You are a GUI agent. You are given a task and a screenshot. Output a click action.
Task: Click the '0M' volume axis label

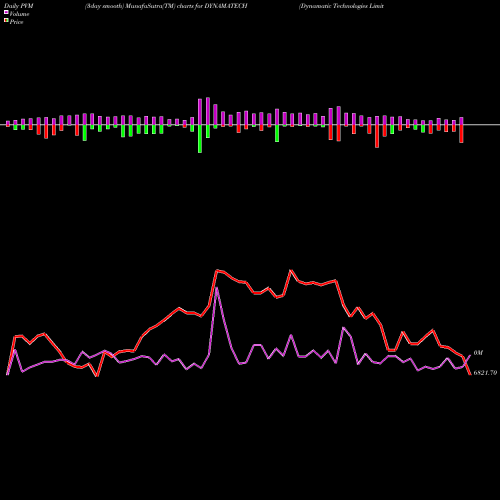[x=478, y=353]
